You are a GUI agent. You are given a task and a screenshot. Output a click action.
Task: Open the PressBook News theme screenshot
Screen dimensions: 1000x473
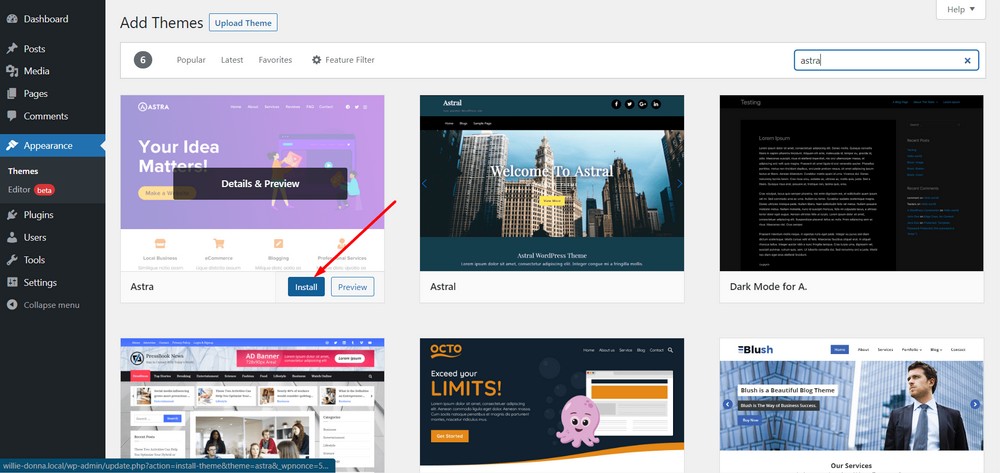(253, 405)
